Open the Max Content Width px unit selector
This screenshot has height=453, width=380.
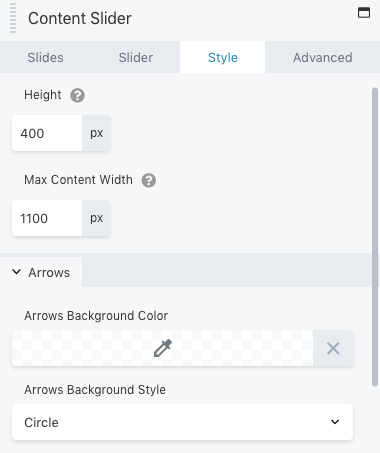pos(96,218)
